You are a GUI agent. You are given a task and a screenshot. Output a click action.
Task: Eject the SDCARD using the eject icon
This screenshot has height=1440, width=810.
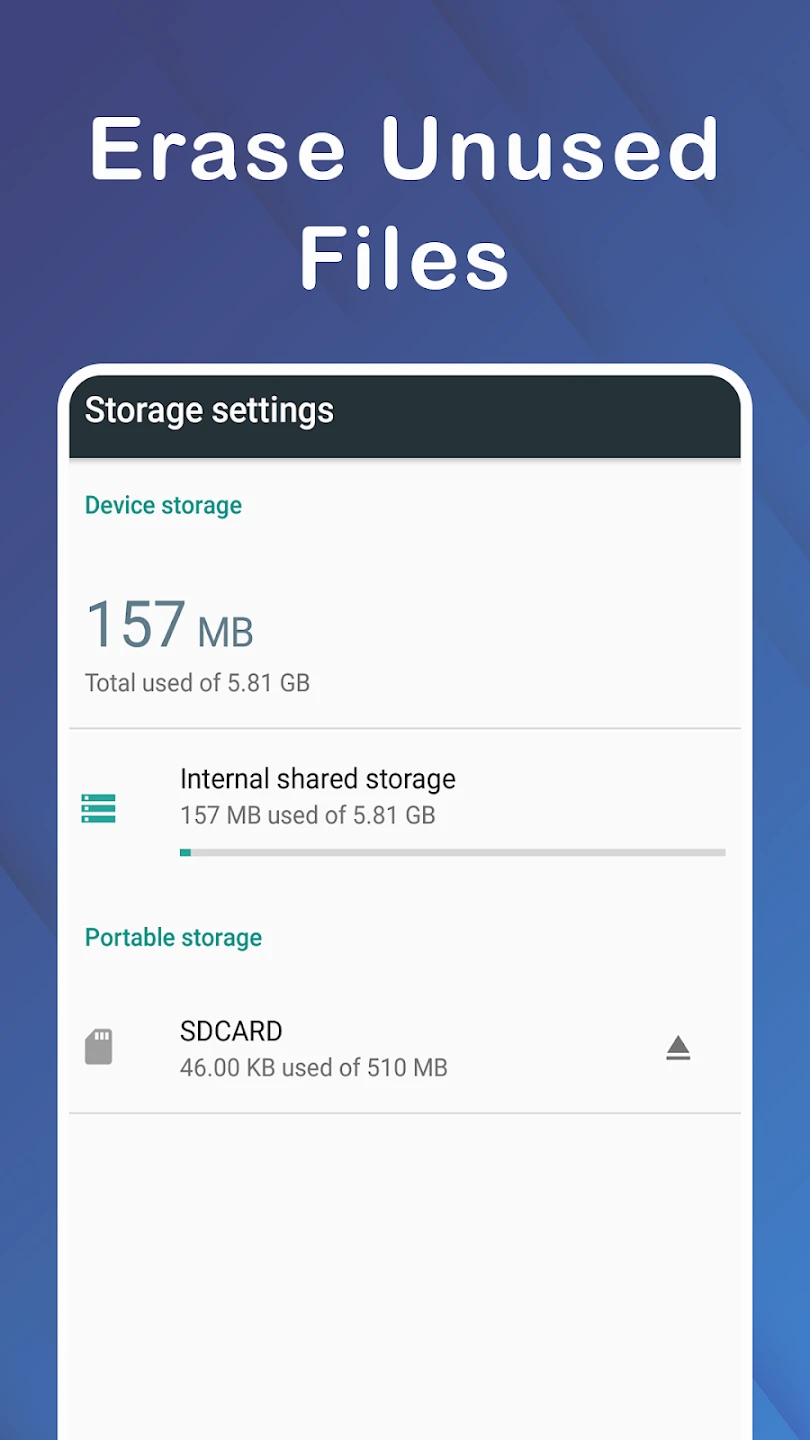(x=678, y=1048)
